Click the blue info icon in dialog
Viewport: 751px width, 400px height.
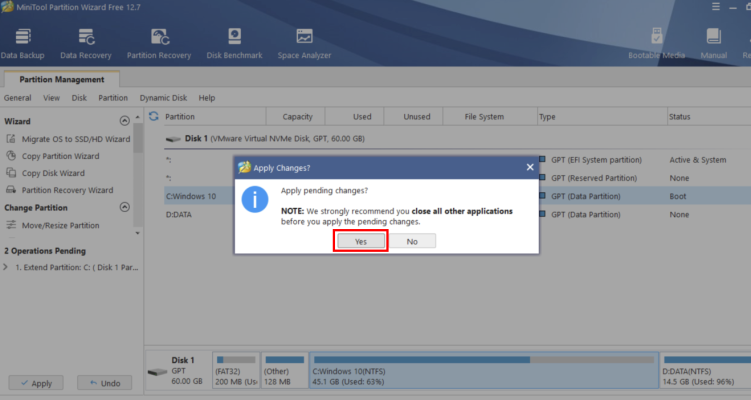(x=255, y=199)
